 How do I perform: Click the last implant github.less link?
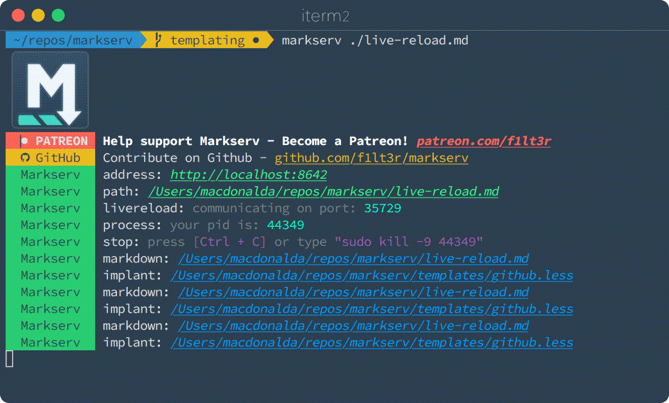[x=372, y=342]
